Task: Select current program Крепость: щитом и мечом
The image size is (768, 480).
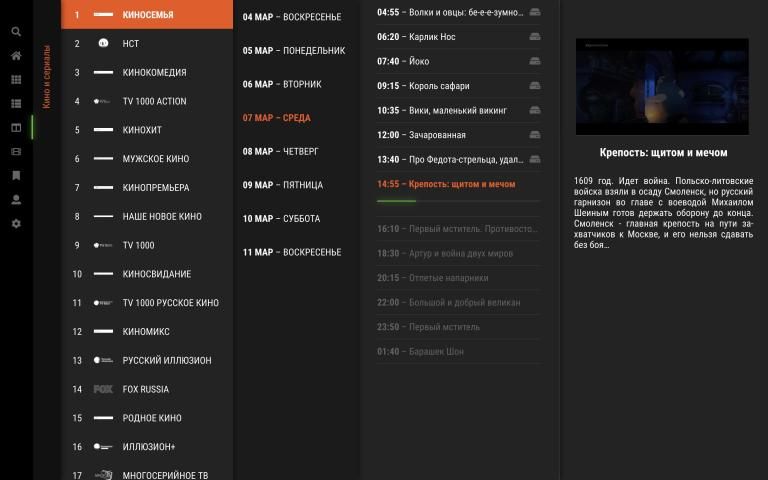Action: click(x=446, y=184)
